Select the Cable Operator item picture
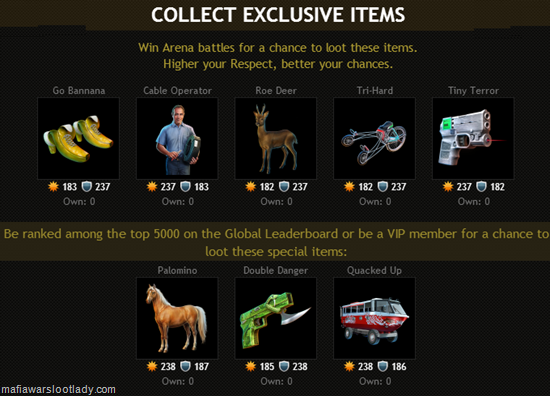The height and width of the screenshot is (396, 550). (177, 138)
